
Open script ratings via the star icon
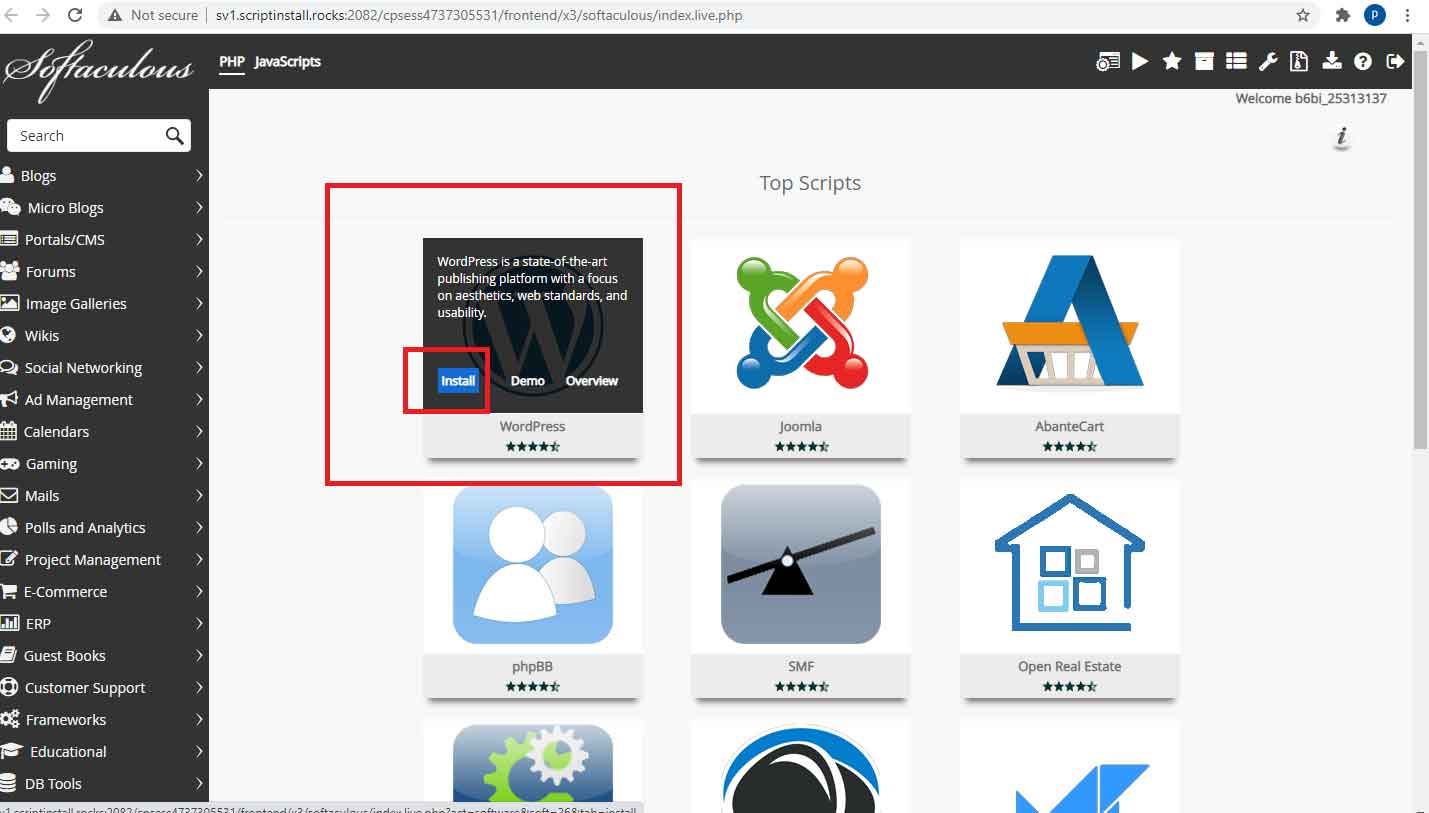pyautogui.click(x=1172, y=61)
